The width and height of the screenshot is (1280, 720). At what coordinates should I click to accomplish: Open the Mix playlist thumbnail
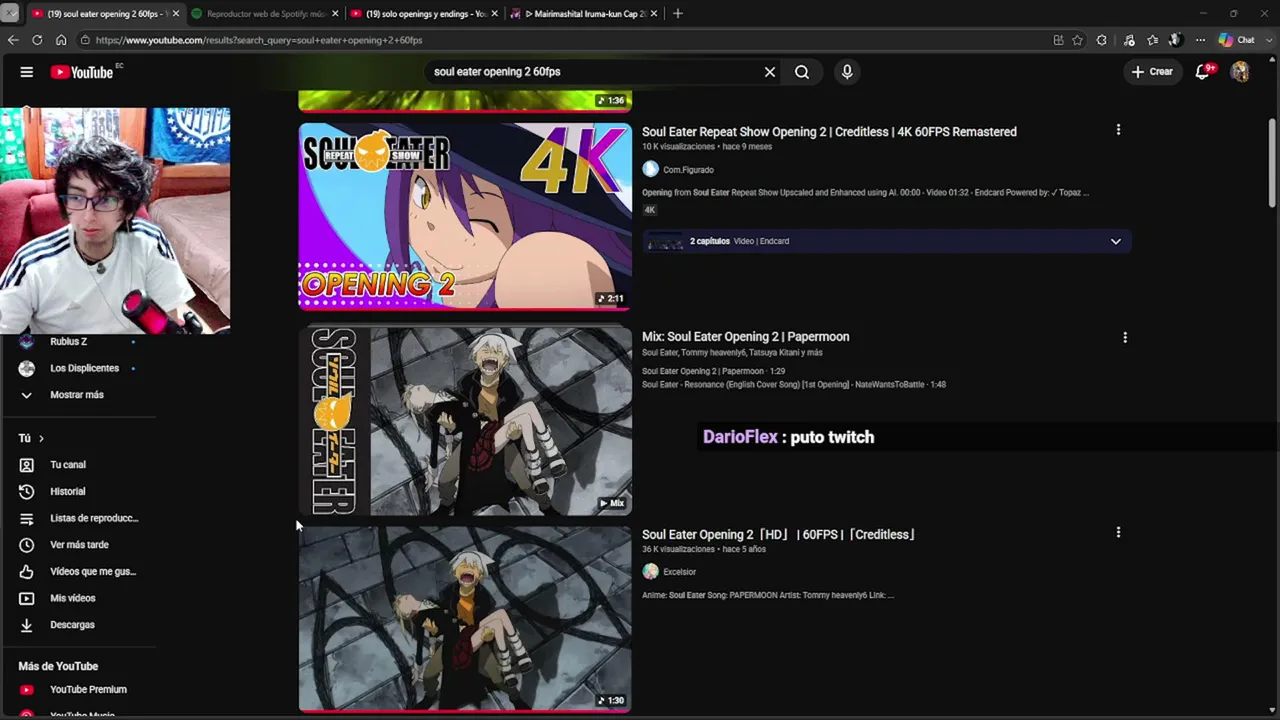coord(465,421)
